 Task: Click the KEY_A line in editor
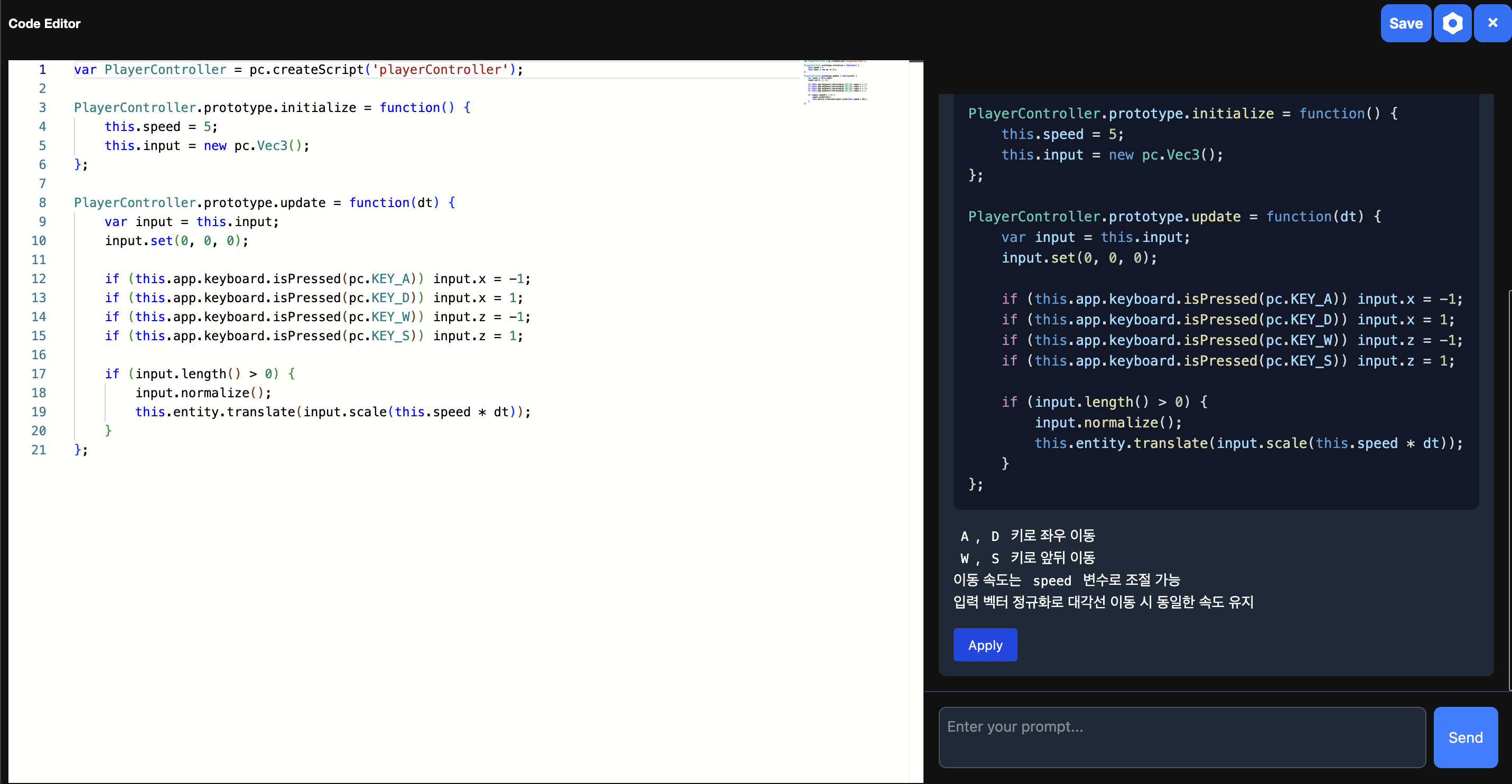(x=318, y=279)
